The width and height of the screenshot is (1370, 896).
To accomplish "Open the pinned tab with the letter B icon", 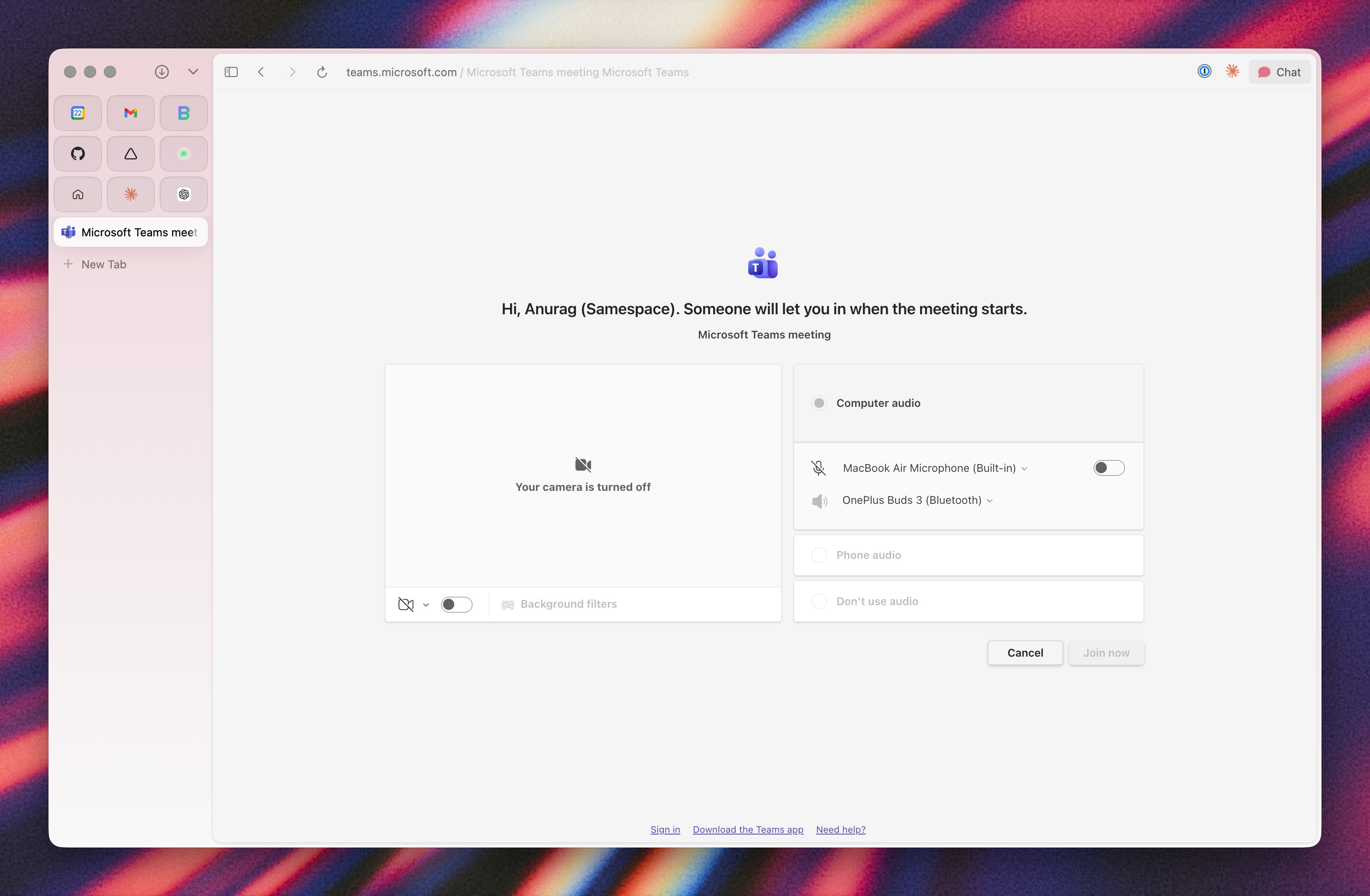I will [x=184, y=113].
